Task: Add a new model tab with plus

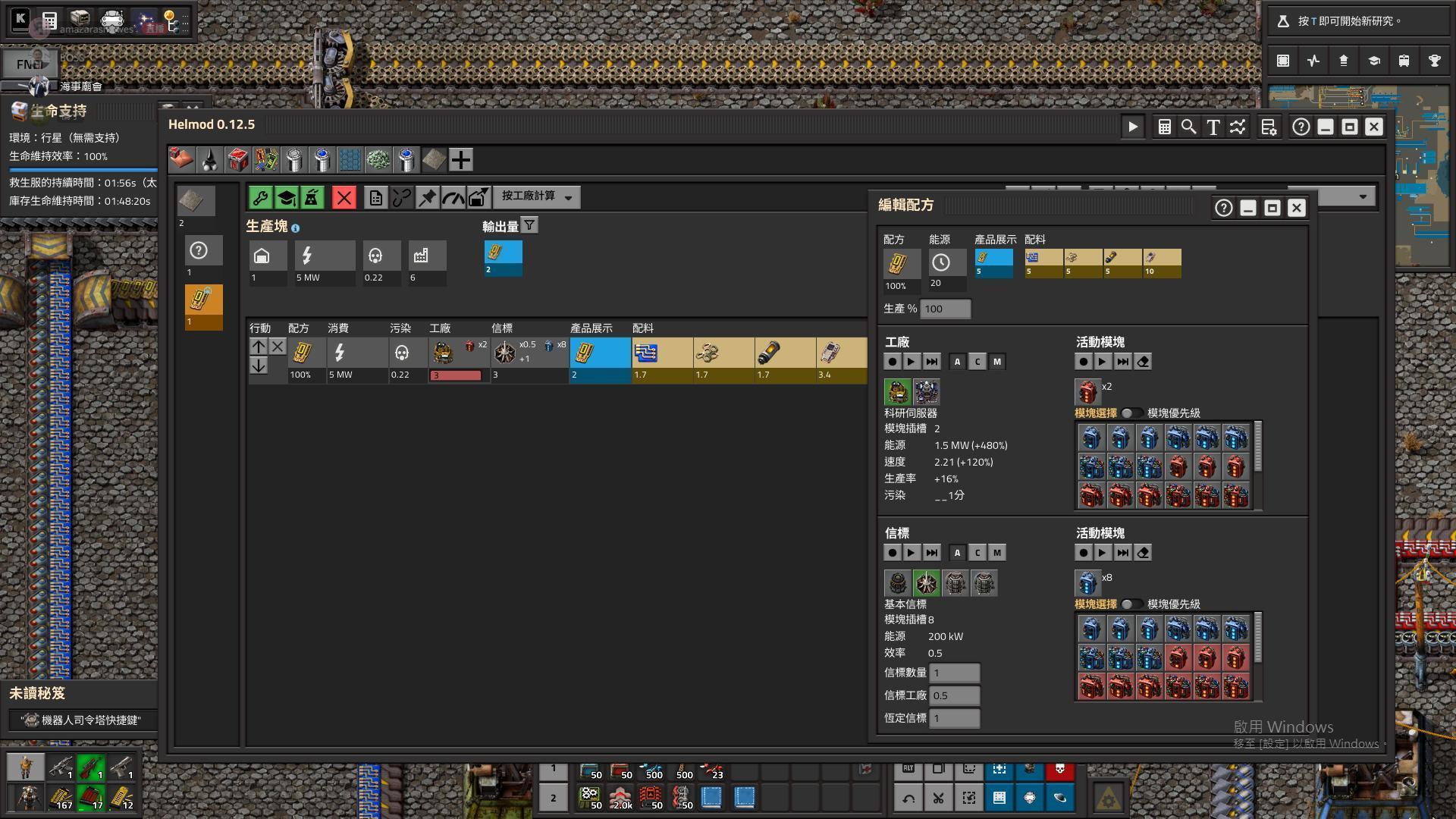Action: point(460,160)
